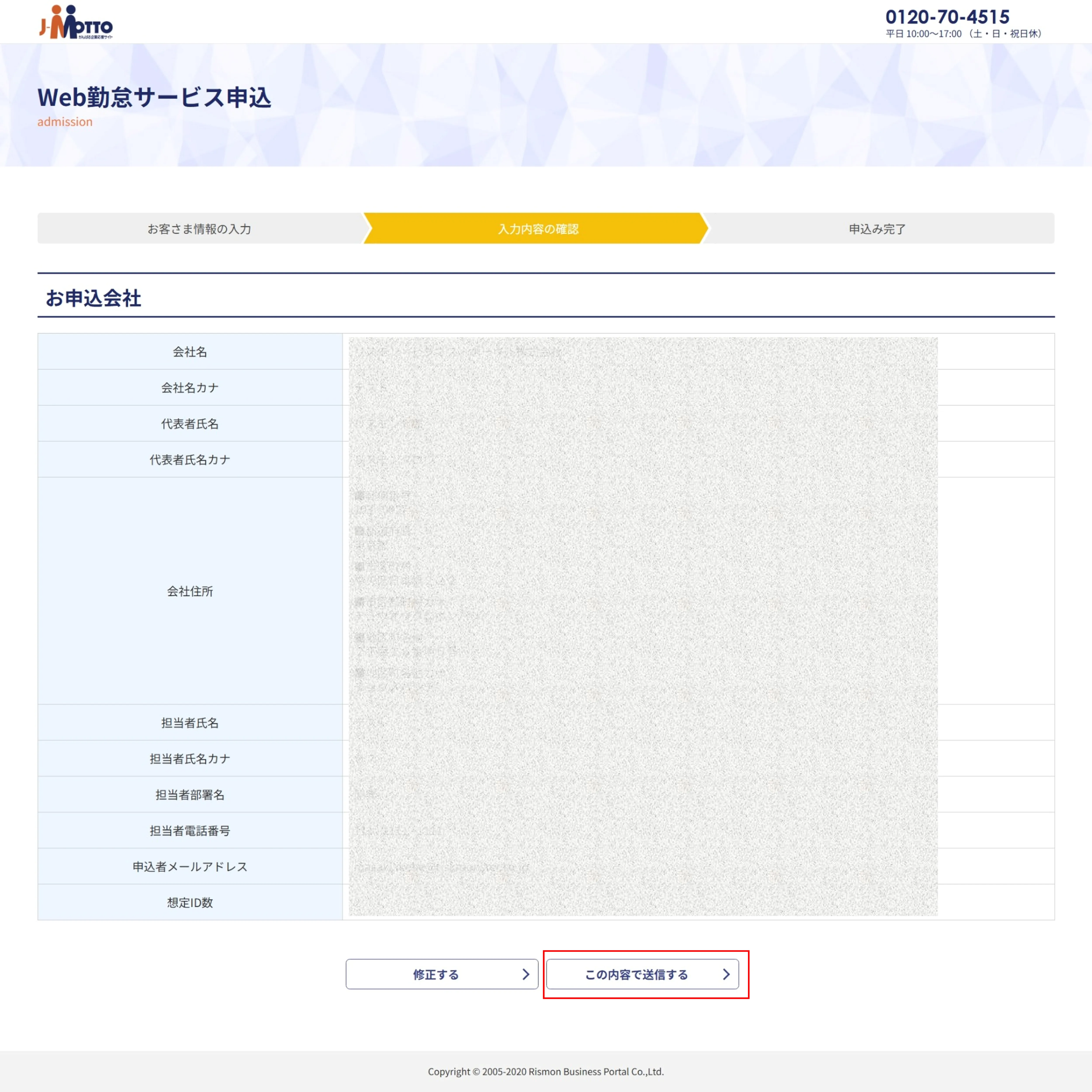The image size is (1092, 1092).
Task: Select the 入力内容の確認 step
Action: click(x=538, y=228)
